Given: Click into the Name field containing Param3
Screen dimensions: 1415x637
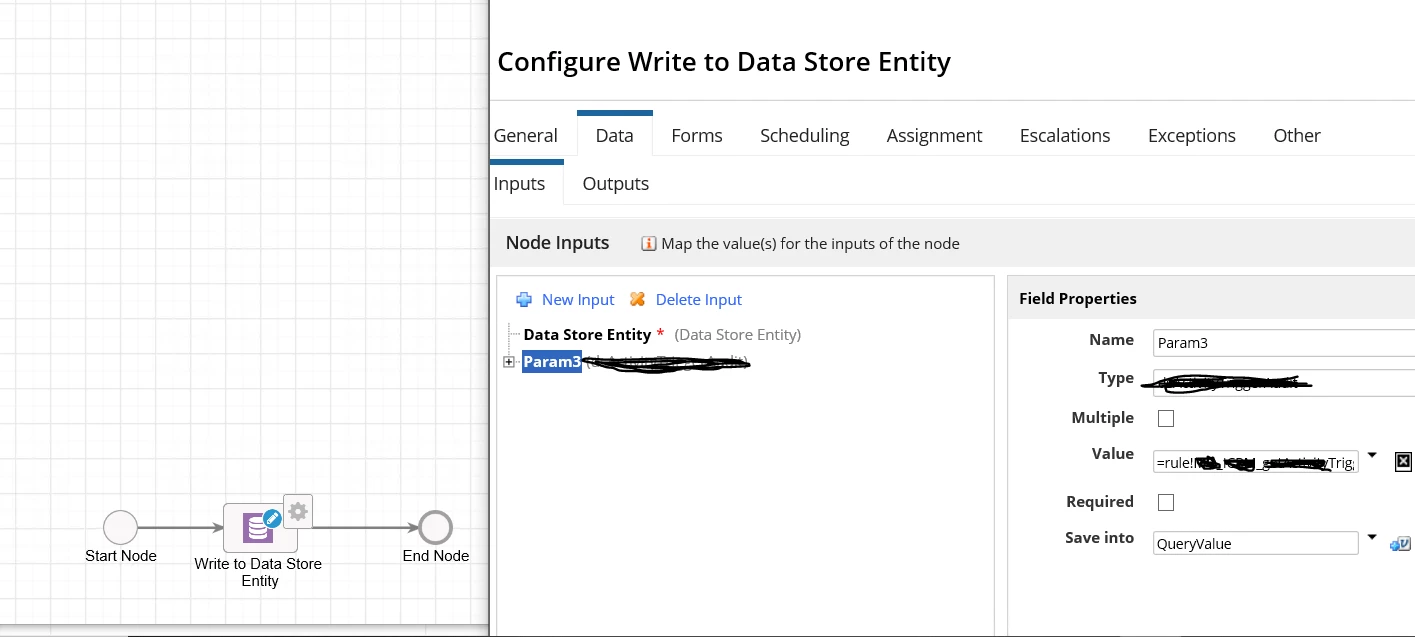Looking at the screenshot, I should [x=1284, y=342].
